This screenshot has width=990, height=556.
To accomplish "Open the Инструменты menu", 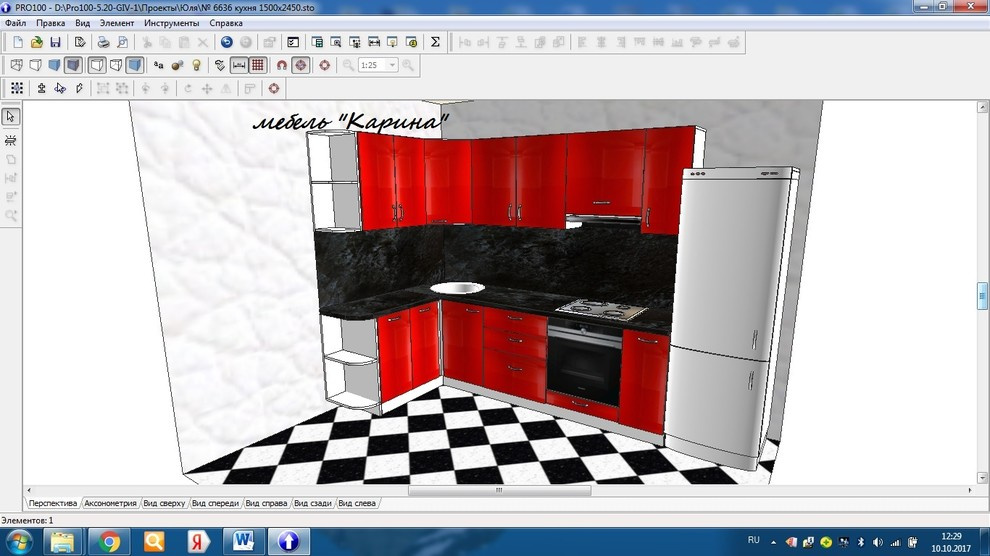I will point(171,22).
